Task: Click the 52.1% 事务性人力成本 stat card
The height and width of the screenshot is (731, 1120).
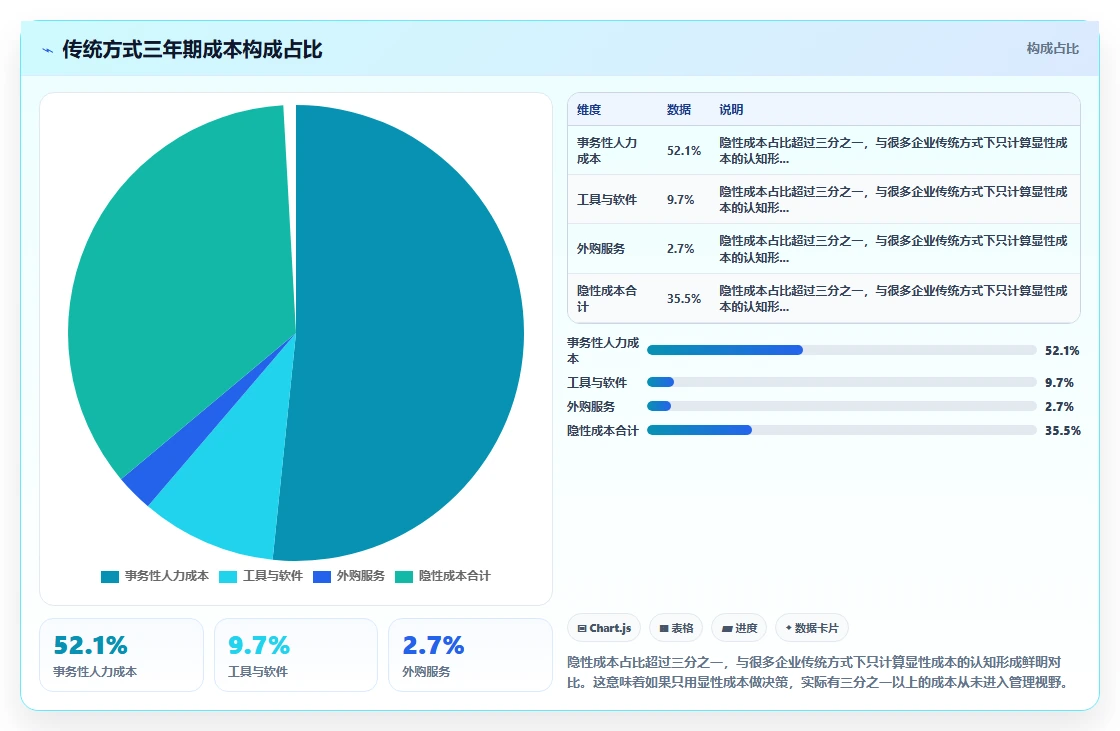Action: point(121,655)
